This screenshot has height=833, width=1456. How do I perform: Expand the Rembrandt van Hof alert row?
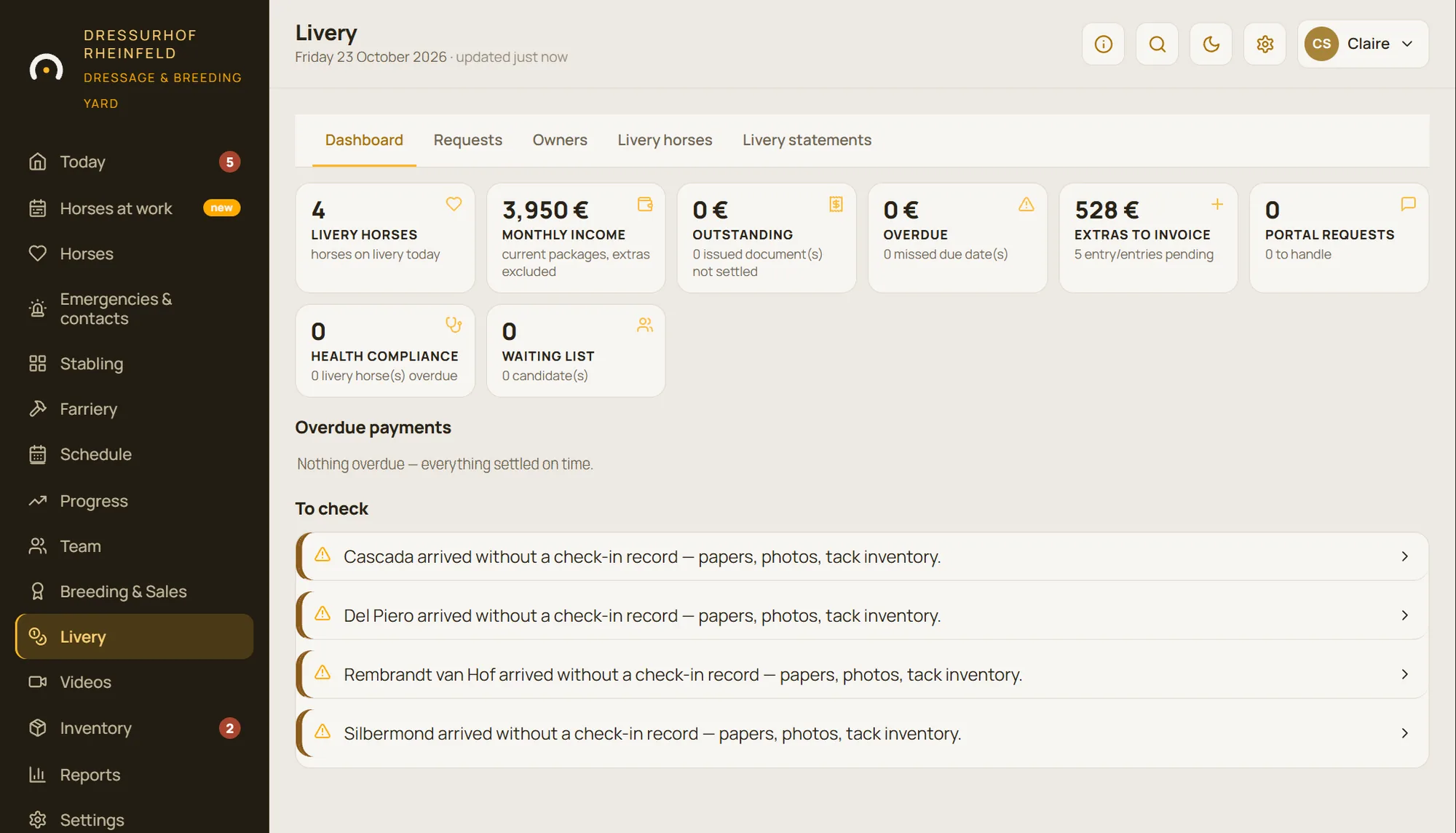tap(862, 674)
